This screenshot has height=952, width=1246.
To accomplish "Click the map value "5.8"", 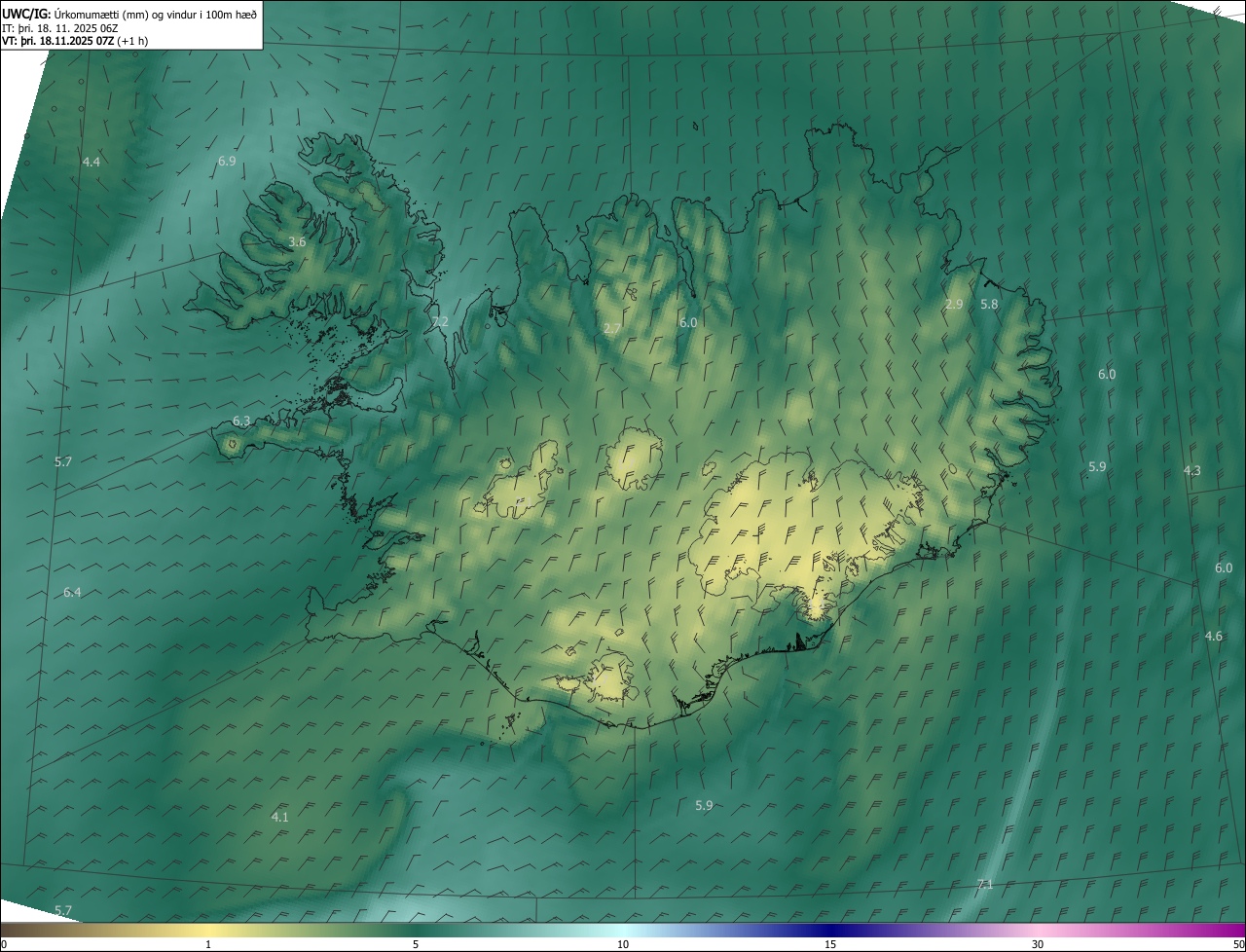I will pyautogui.click(x=989, y=304).
